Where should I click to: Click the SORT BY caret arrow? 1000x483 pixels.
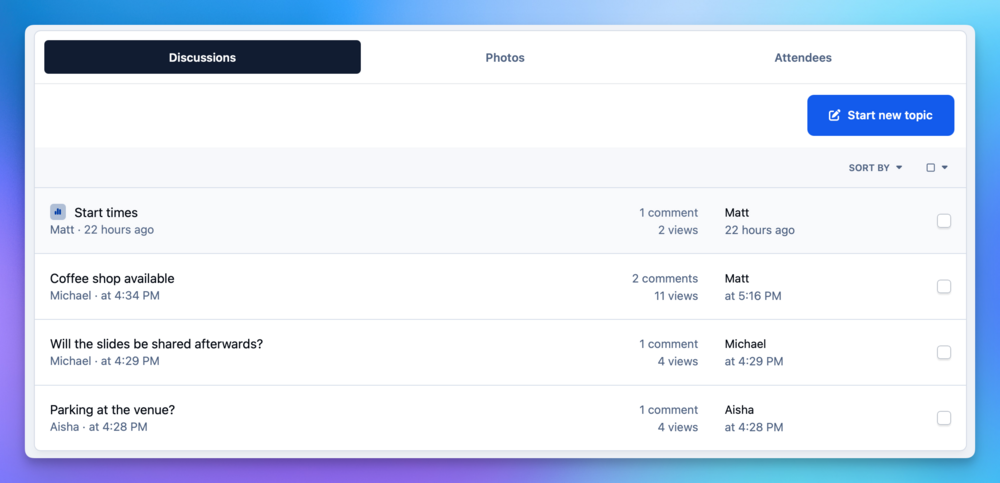point(899,168)
